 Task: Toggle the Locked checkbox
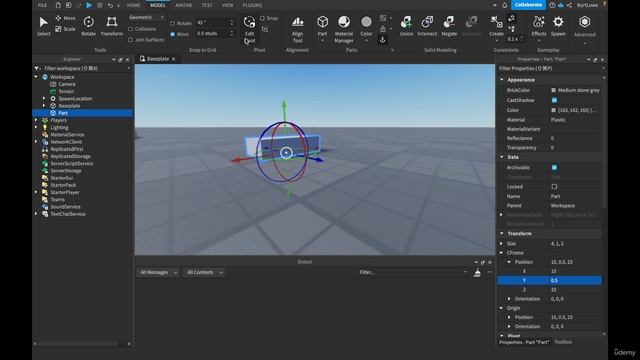554,187
